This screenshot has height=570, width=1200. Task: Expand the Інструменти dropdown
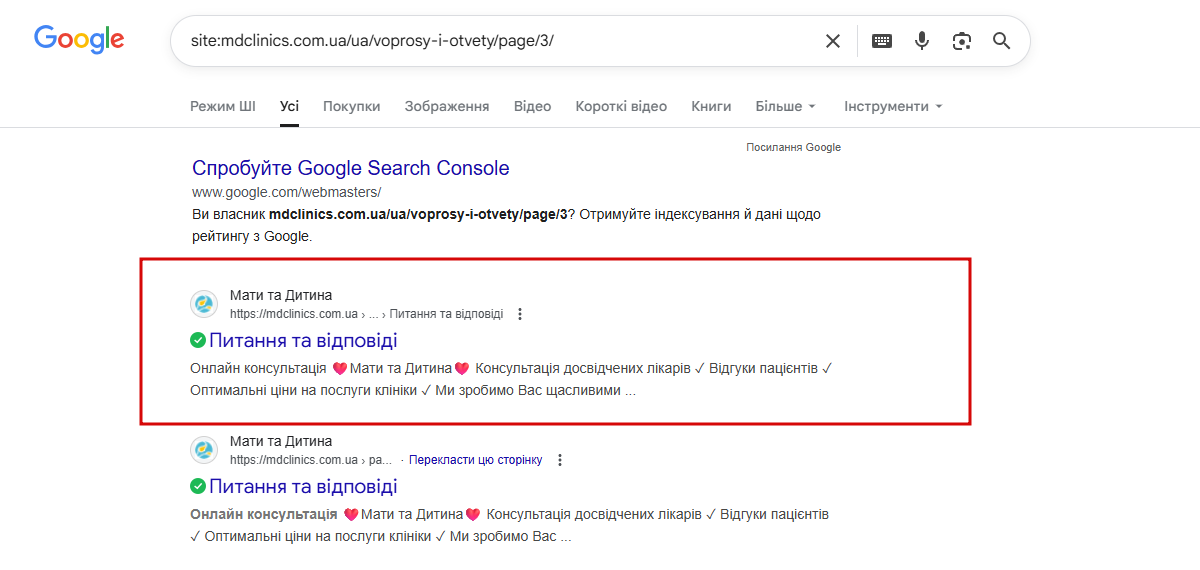pos(892,106)
